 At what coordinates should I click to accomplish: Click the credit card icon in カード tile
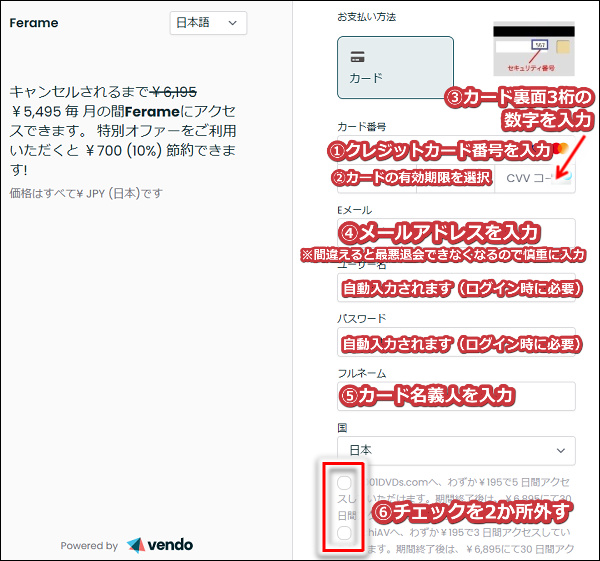click(357, 57)
